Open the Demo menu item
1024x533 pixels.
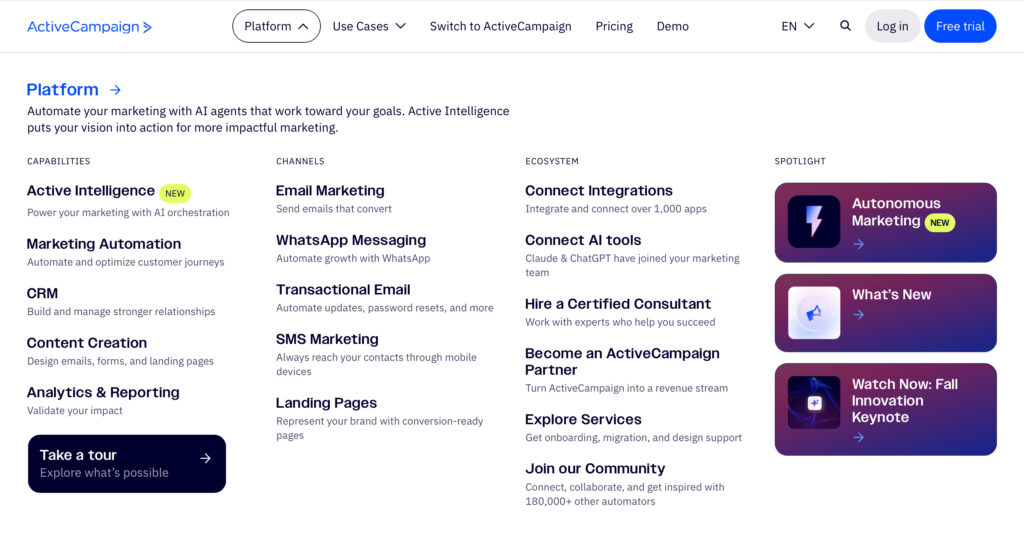click(673, 26)
